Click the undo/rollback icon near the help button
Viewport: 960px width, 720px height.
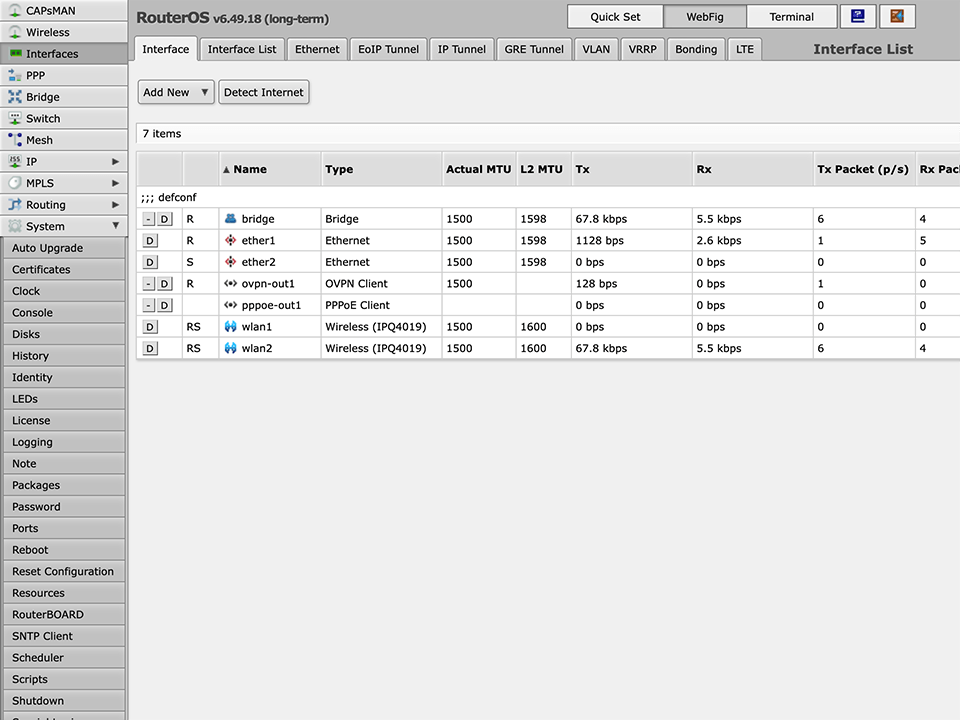point(897,16)
